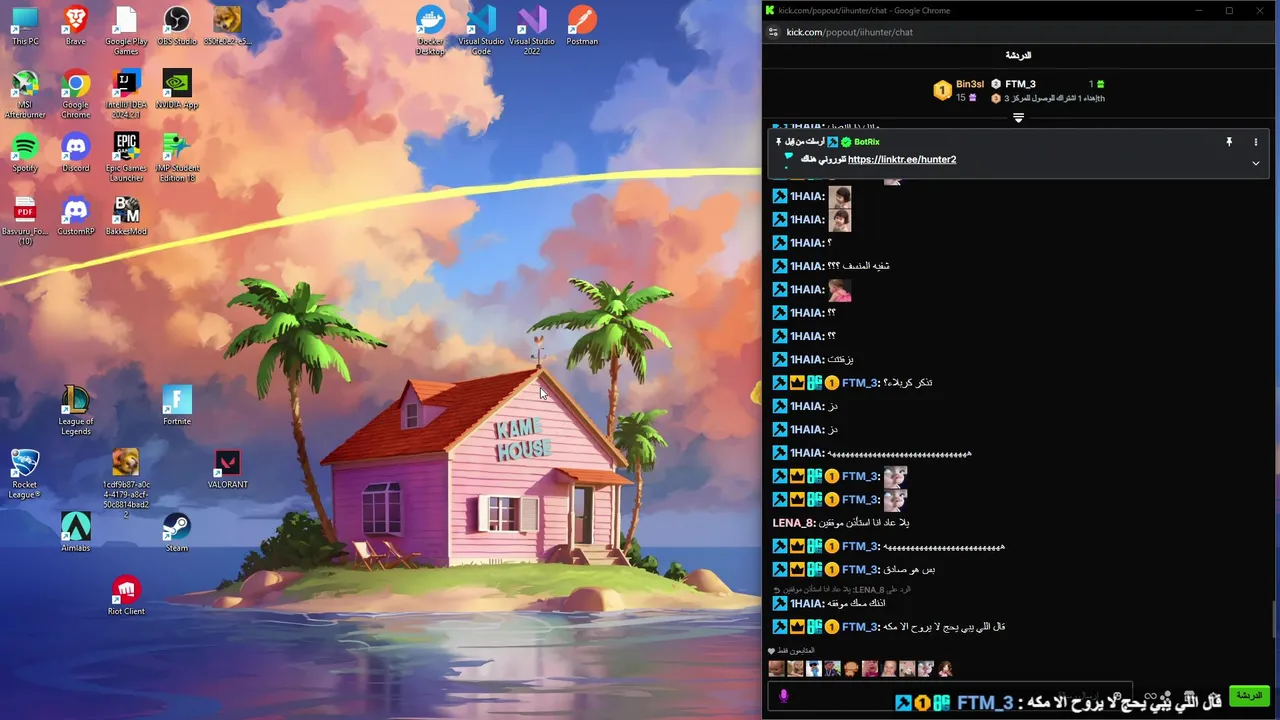
Task: Click 1HAIA beside the شفيه المنصف message
Action: point(807,266)
